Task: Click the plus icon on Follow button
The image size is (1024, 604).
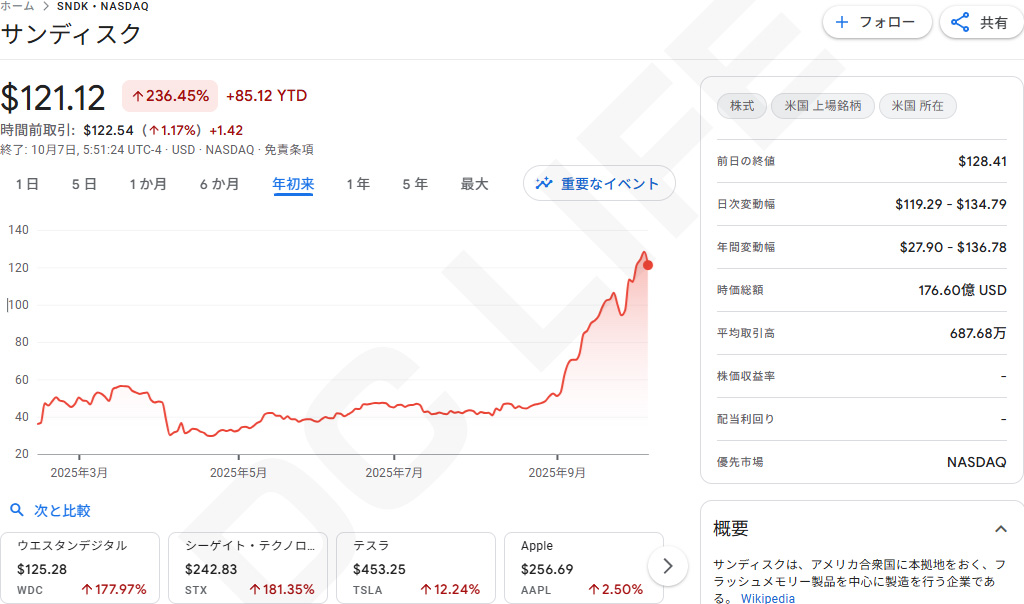Action: pyautogui.click(x=842, y=22)
